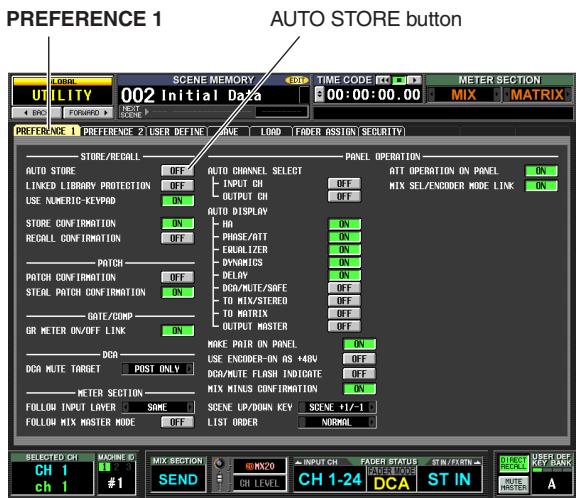Screen dimensions: 579x498
Task: Toggle ATT OPERATION ON PANEL
Action: (541, 171)
